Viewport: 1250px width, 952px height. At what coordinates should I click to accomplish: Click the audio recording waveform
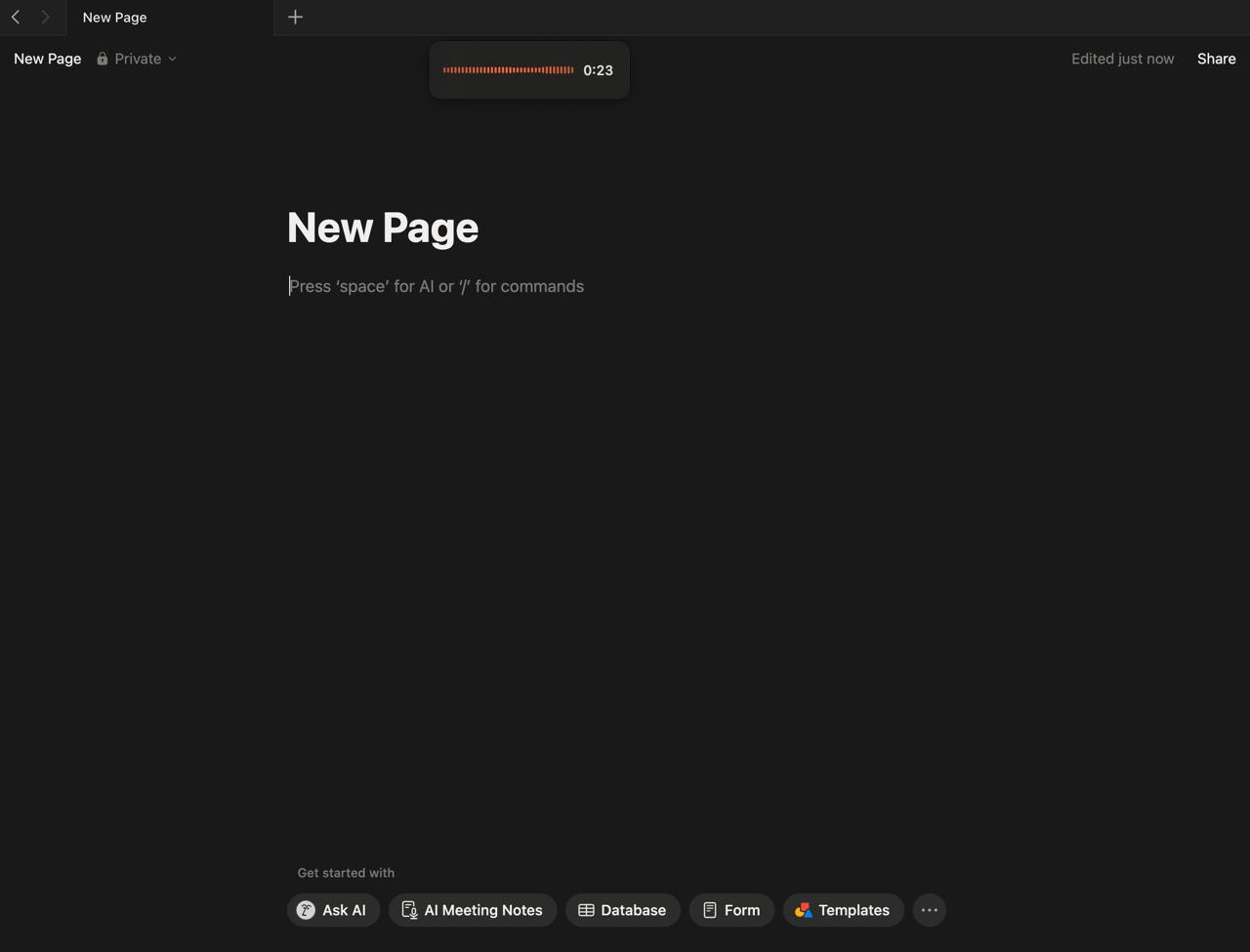[x=508, y=69]
